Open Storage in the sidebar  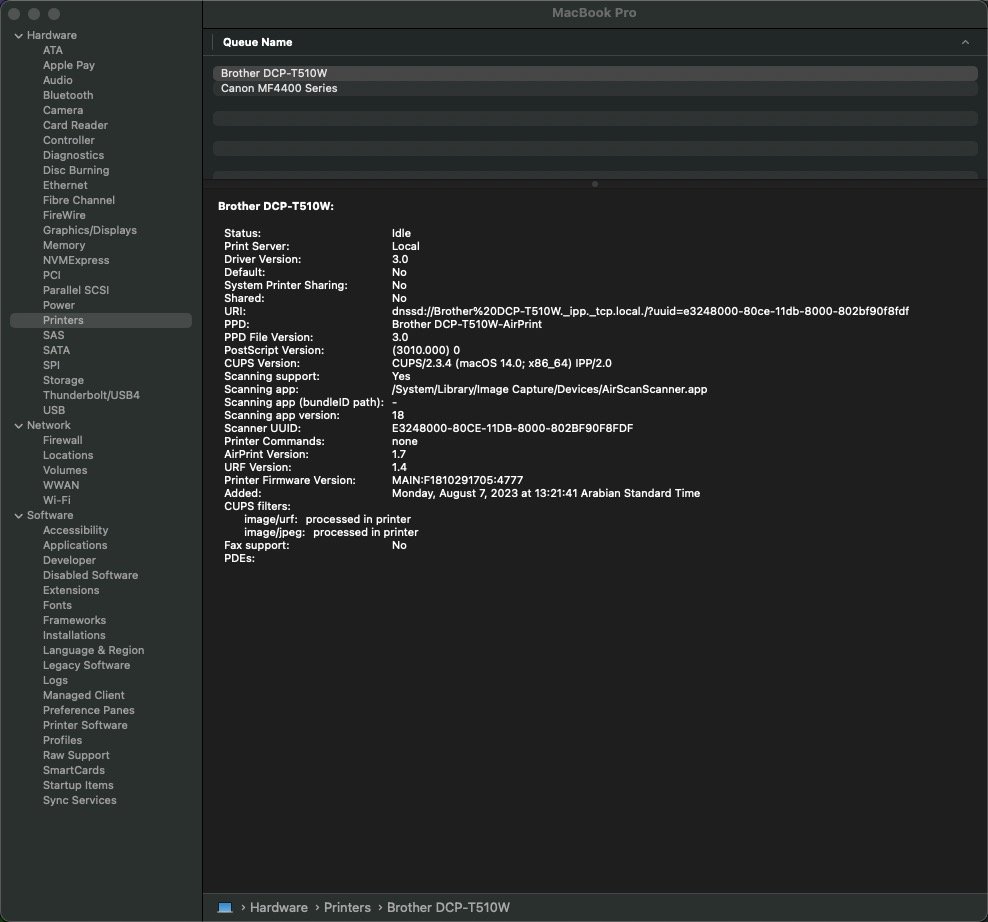[x=63, y=381]
